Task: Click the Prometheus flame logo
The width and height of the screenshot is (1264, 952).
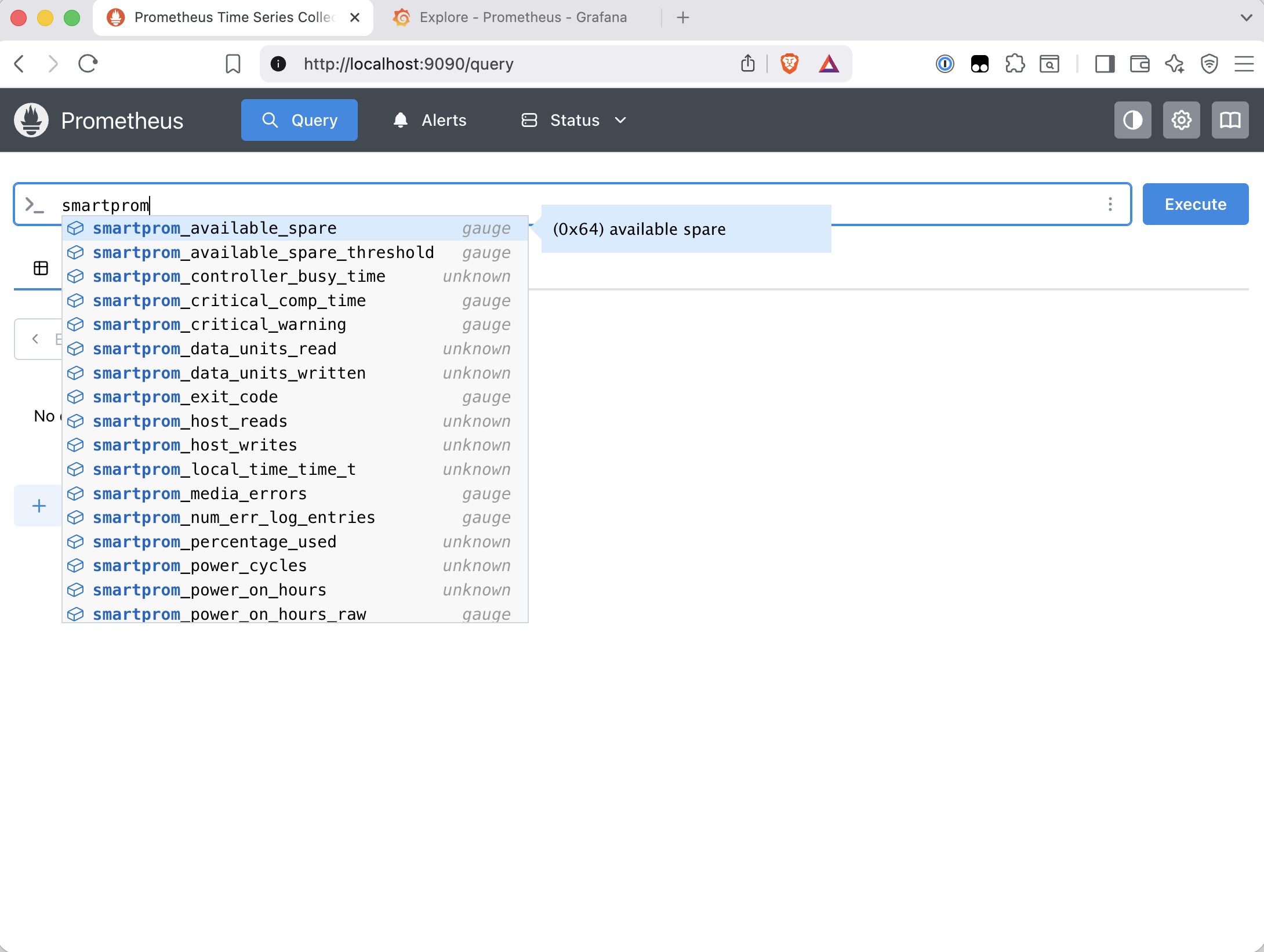Action: [31, 120]
